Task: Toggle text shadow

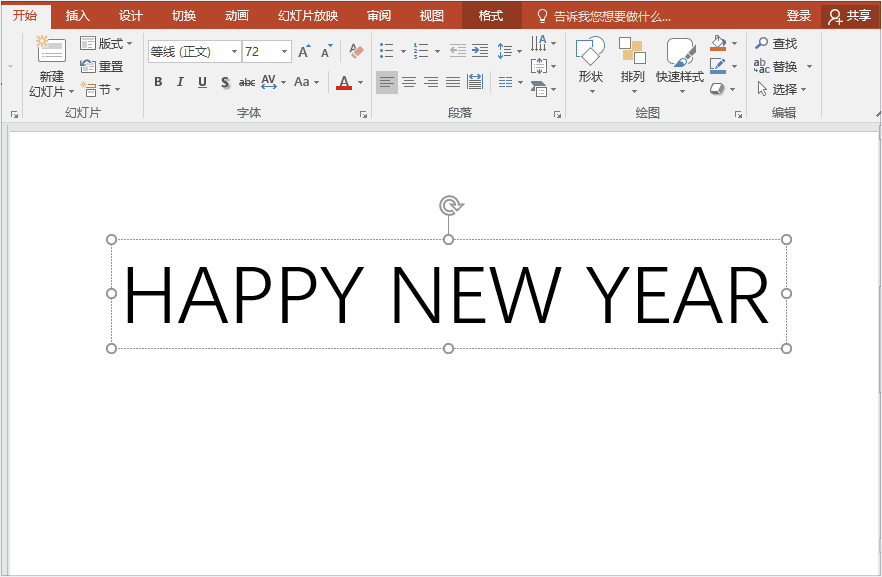Action: pyautogui.click(x=225, y=82)
